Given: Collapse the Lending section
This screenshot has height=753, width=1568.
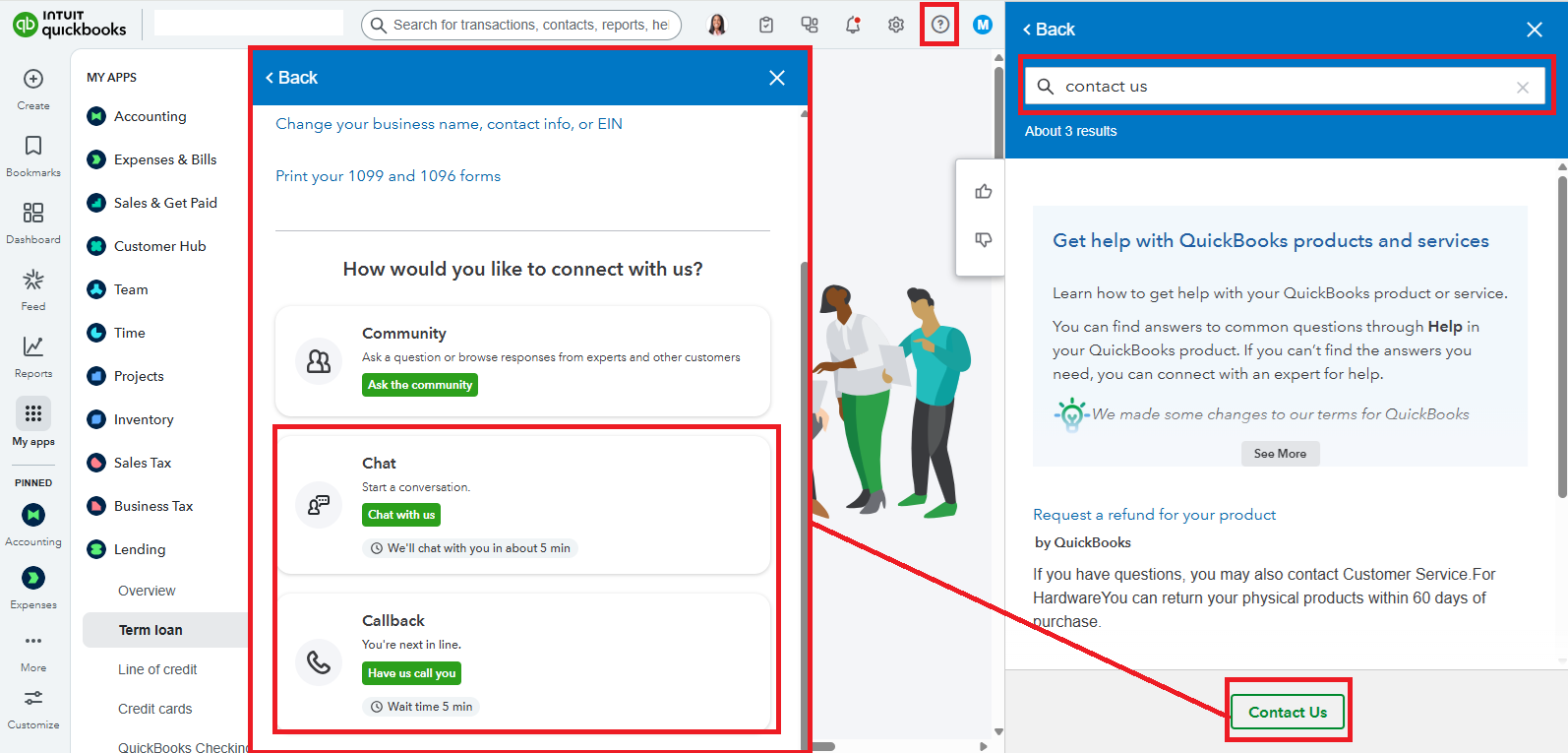Looking at the screenshot, I should click(127, 549).
